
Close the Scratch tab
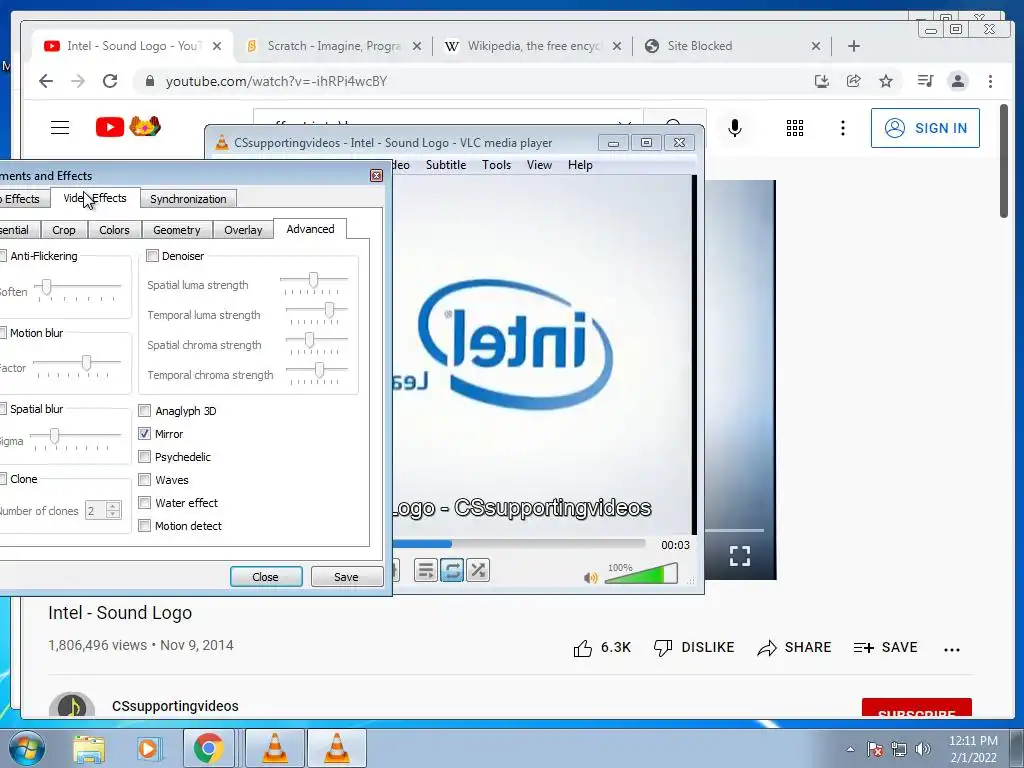pyautogui.click(x=417, y=46)
